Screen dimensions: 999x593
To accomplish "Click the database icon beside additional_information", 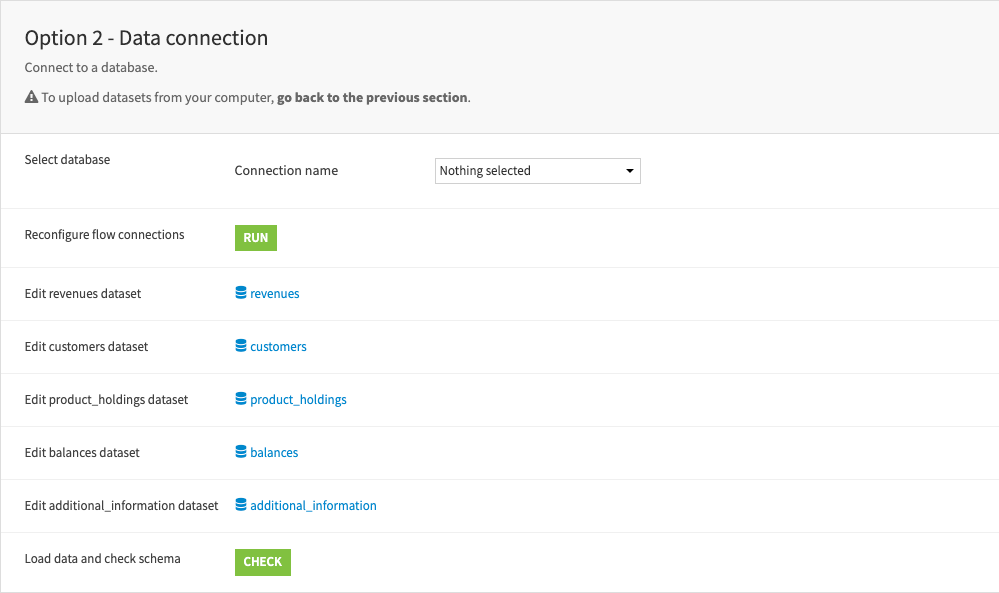I will coord(239,505).
